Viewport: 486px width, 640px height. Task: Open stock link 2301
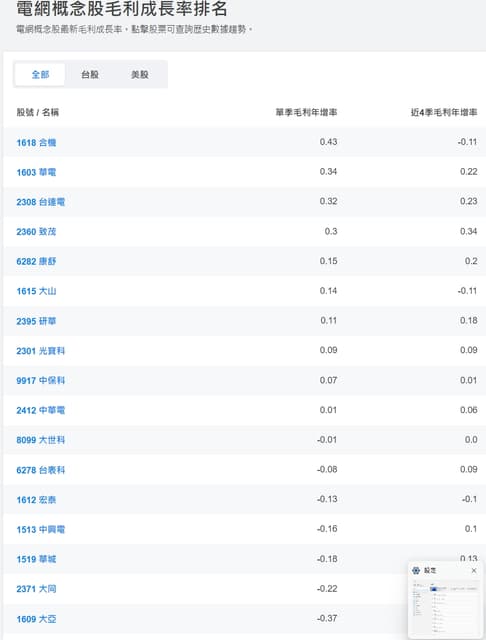41,351
